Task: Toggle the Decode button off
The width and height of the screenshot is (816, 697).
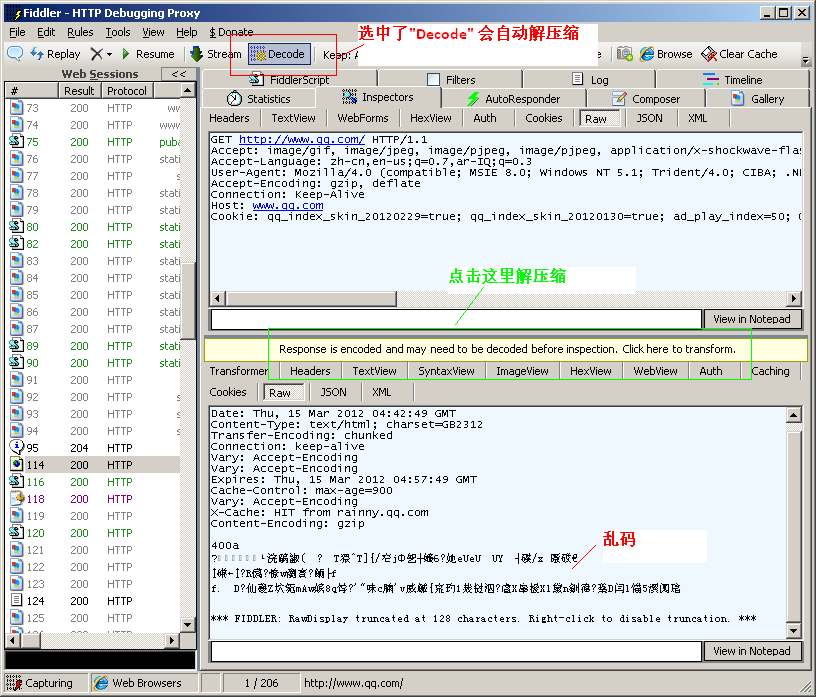Action: click(x=279, y=54)
